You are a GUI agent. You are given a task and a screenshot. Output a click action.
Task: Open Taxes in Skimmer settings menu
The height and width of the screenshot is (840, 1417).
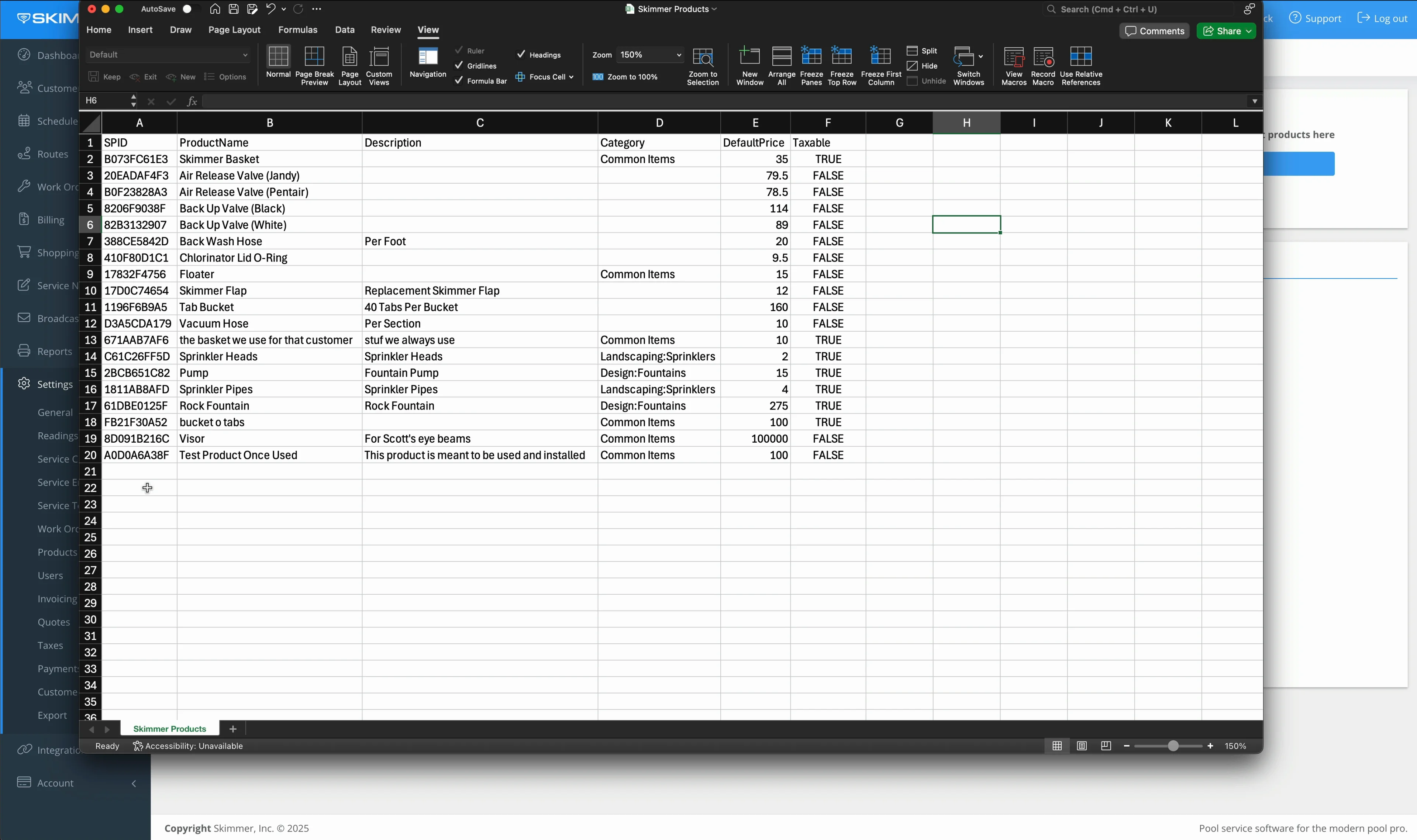click(50, 645)
